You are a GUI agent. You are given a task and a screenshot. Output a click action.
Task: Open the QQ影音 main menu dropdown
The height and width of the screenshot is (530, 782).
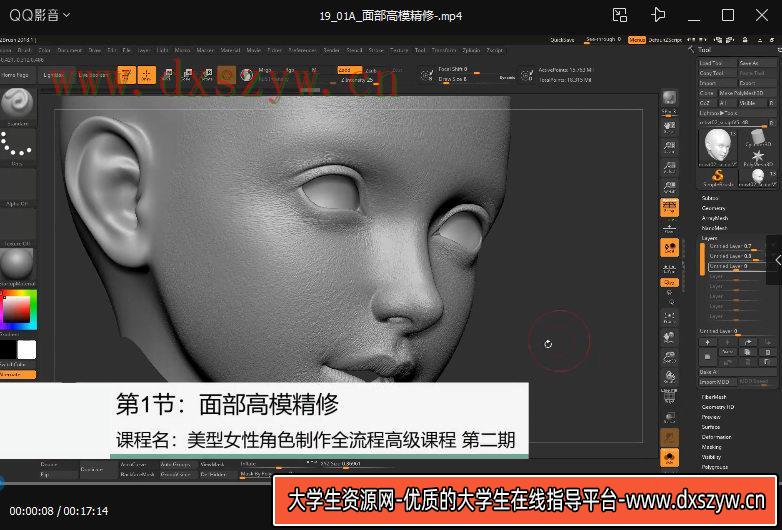pyautogui.click(x=39, y=15)
